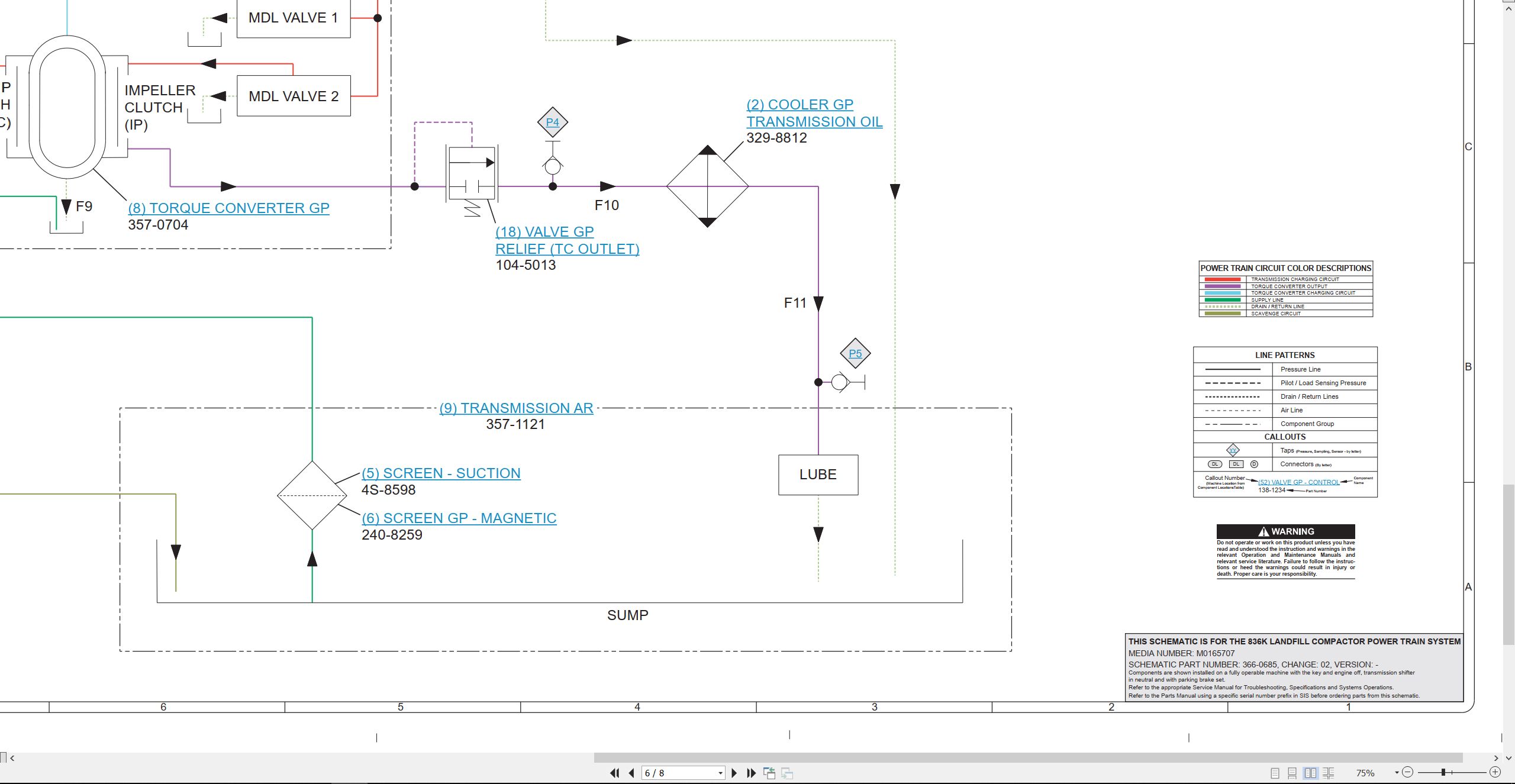The width and height of the screenshot is (1515, 784).
Task: Go to the first page
Action: coord(615,773)
